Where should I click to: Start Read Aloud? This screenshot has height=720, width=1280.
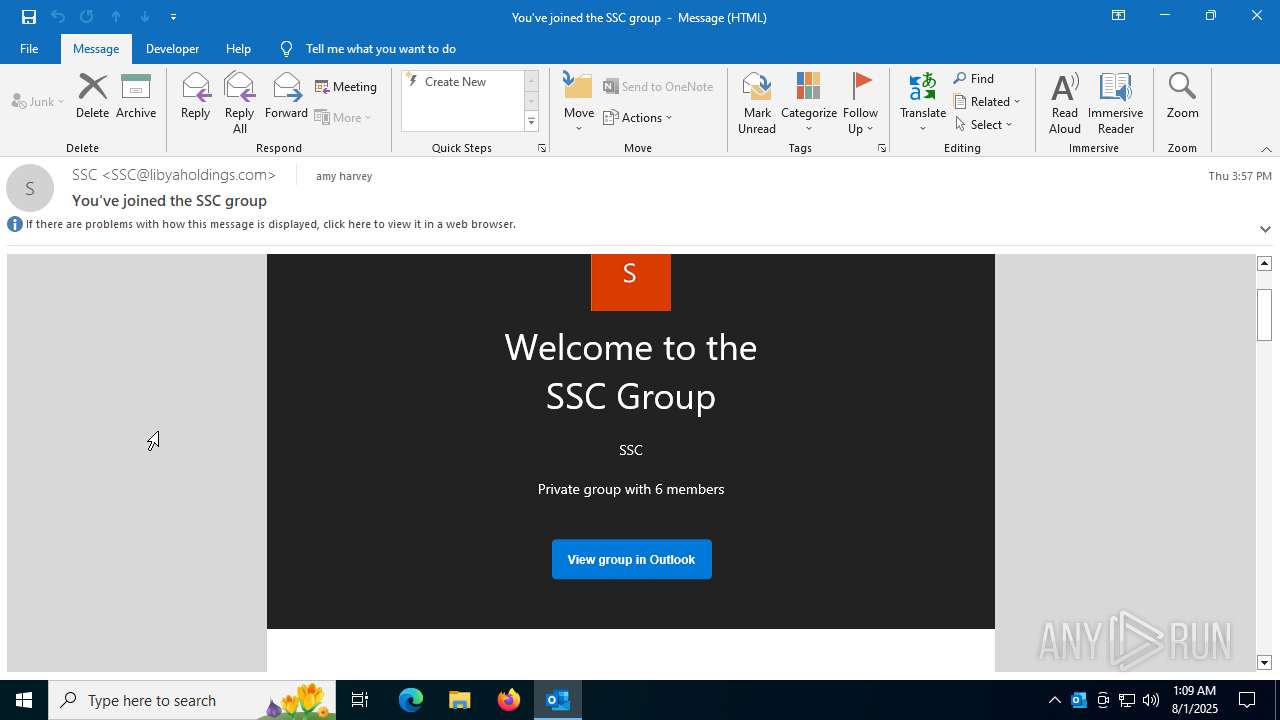click(x=1065, y=103)
